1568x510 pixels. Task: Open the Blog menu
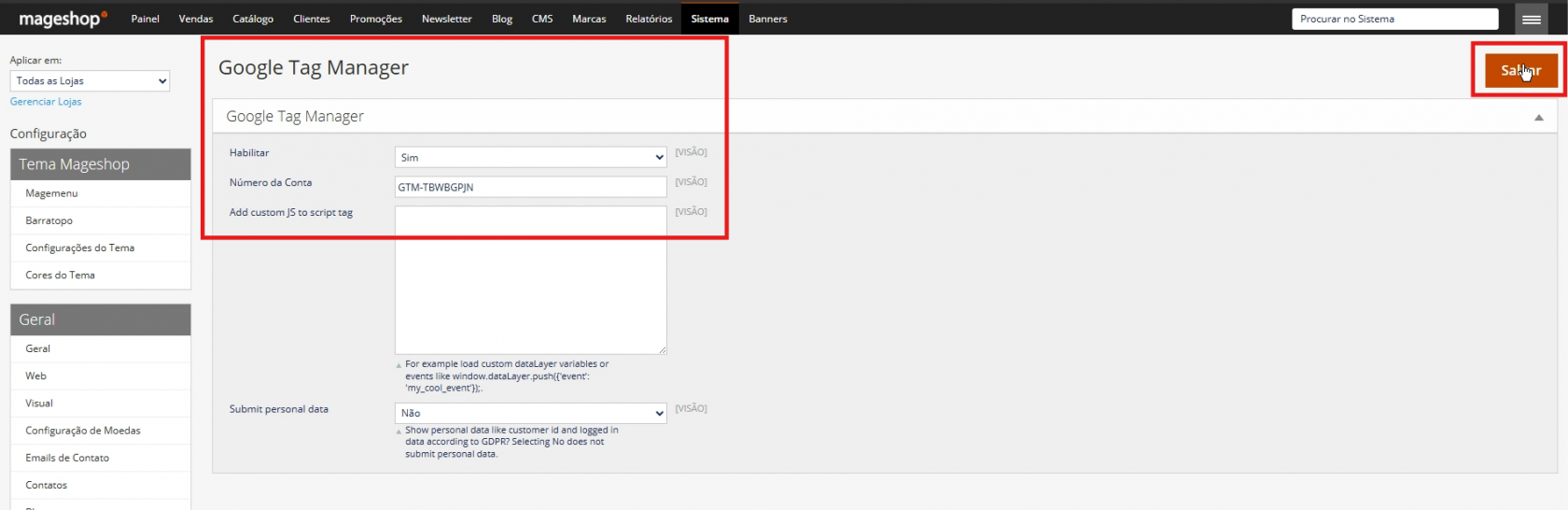tap(502, 19)
